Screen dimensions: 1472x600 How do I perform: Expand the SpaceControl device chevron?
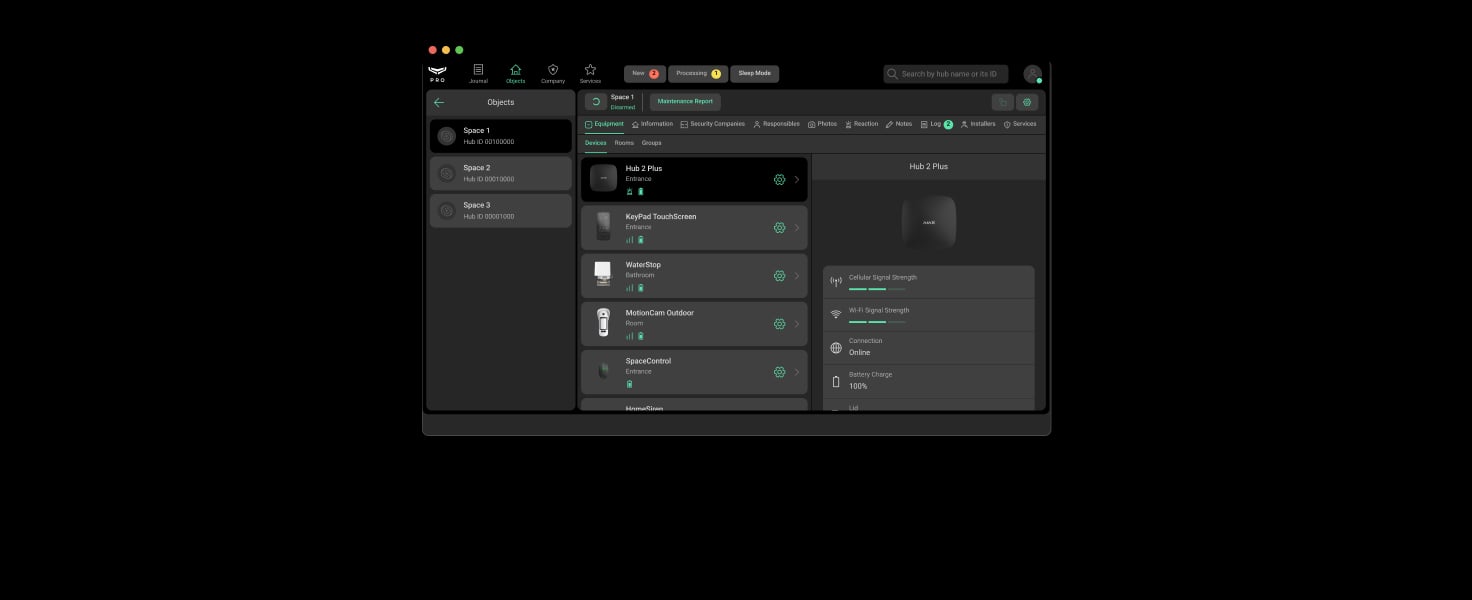(797, 371)
